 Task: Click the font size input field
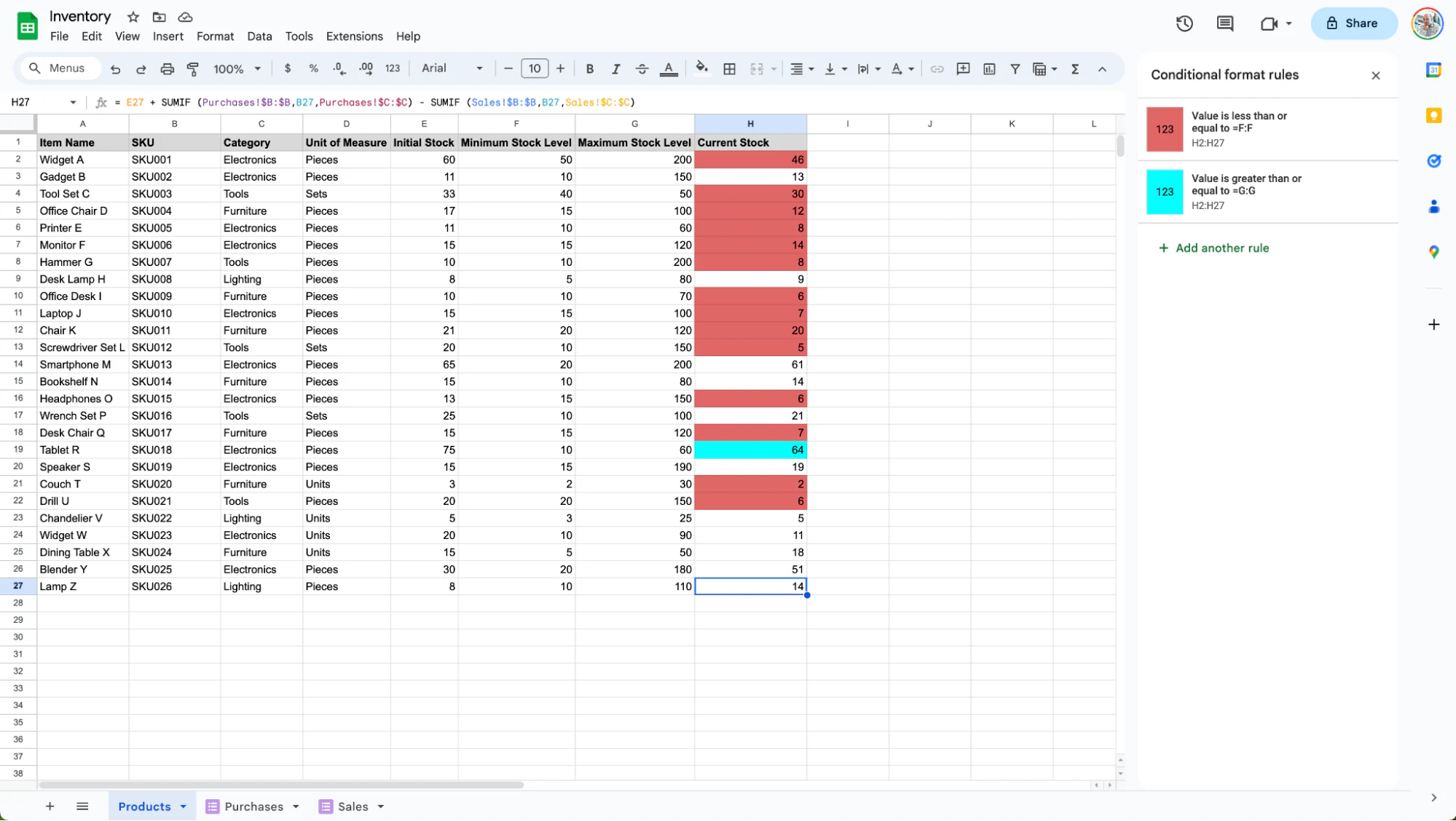[534, 68]
